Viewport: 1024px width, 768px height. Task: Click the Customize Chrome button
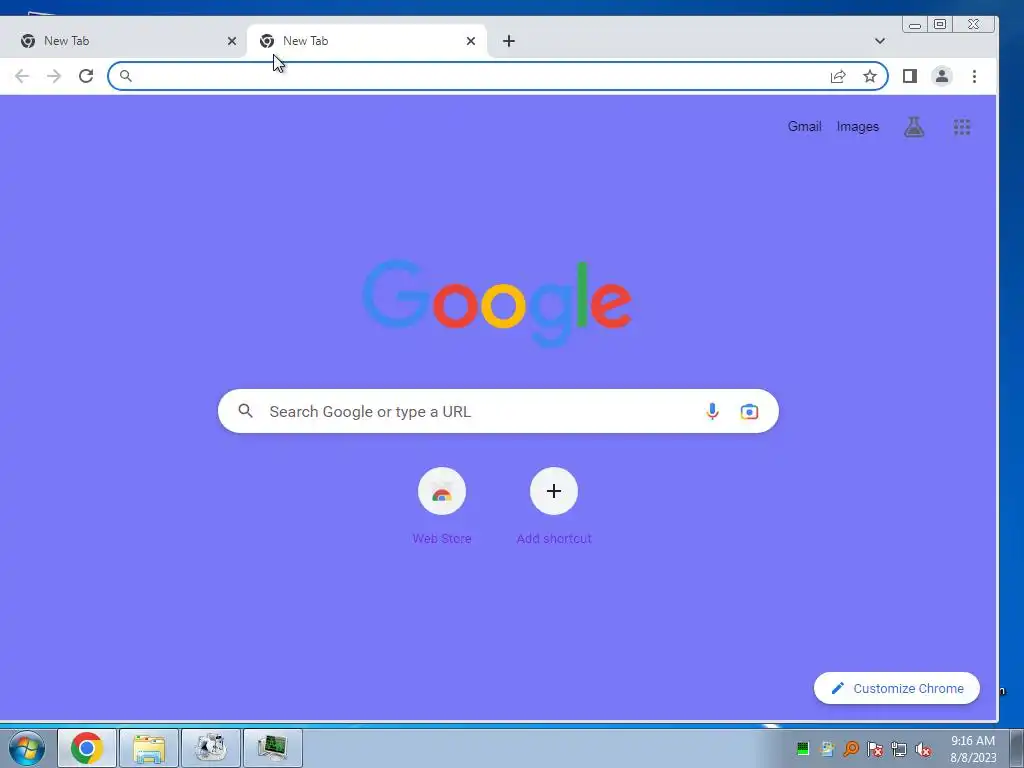point(897,688)
